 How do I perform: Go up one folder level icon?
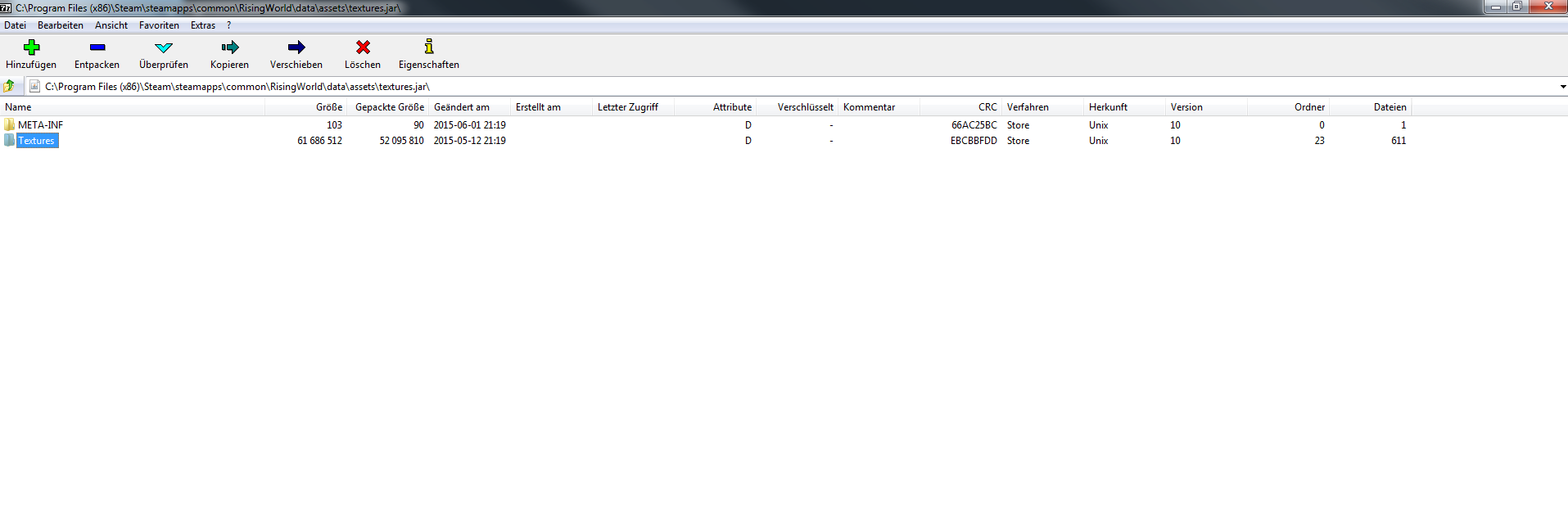[x=10, y=86]
